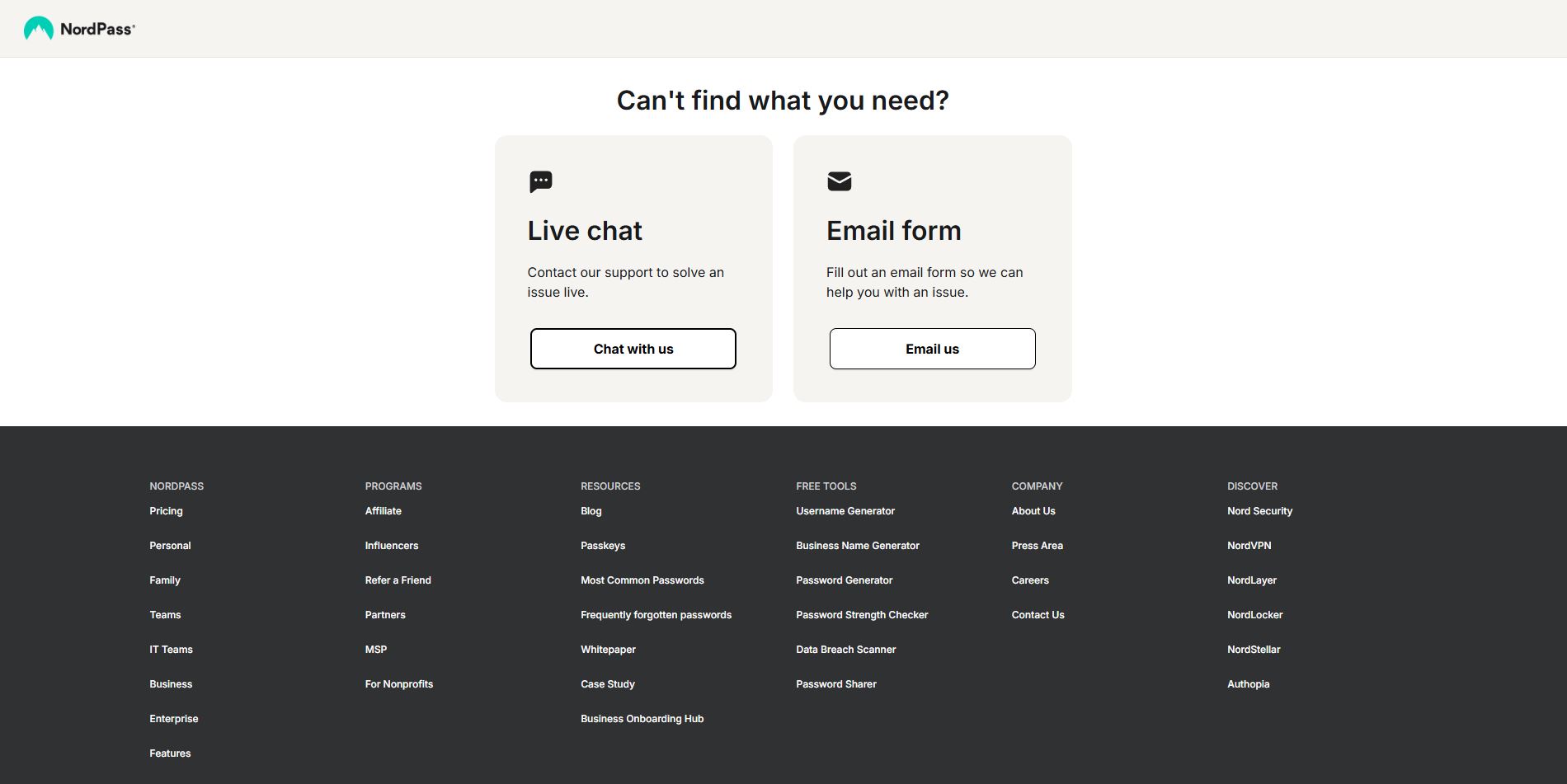Open the Data Breach Scanner
This screenshot has height=784, width=1567.
coord(846,650)
